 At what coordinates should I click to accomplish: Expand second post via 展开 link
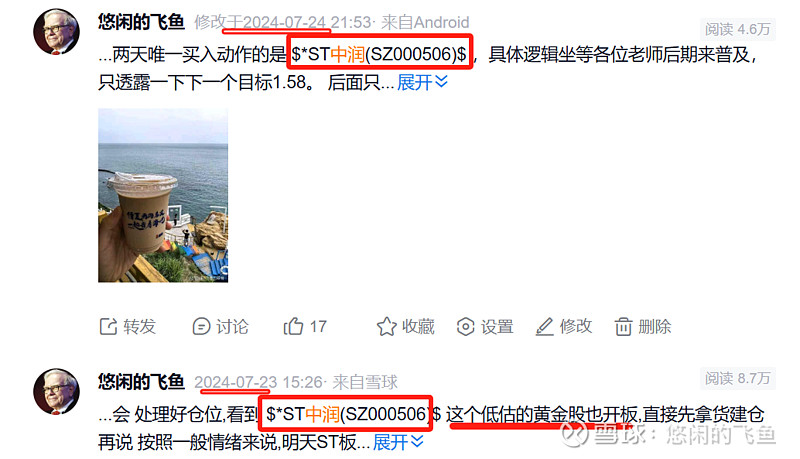[398, 442]
